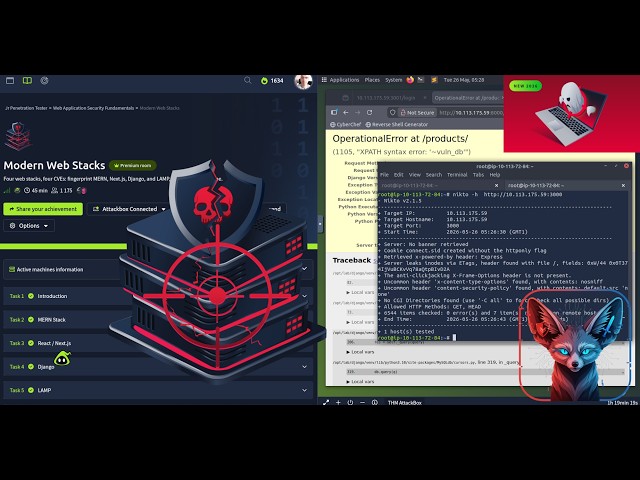Viewport: 640px width, 480px height.
Task: Open Task 3 React / Next.js row
Action: 158,343
